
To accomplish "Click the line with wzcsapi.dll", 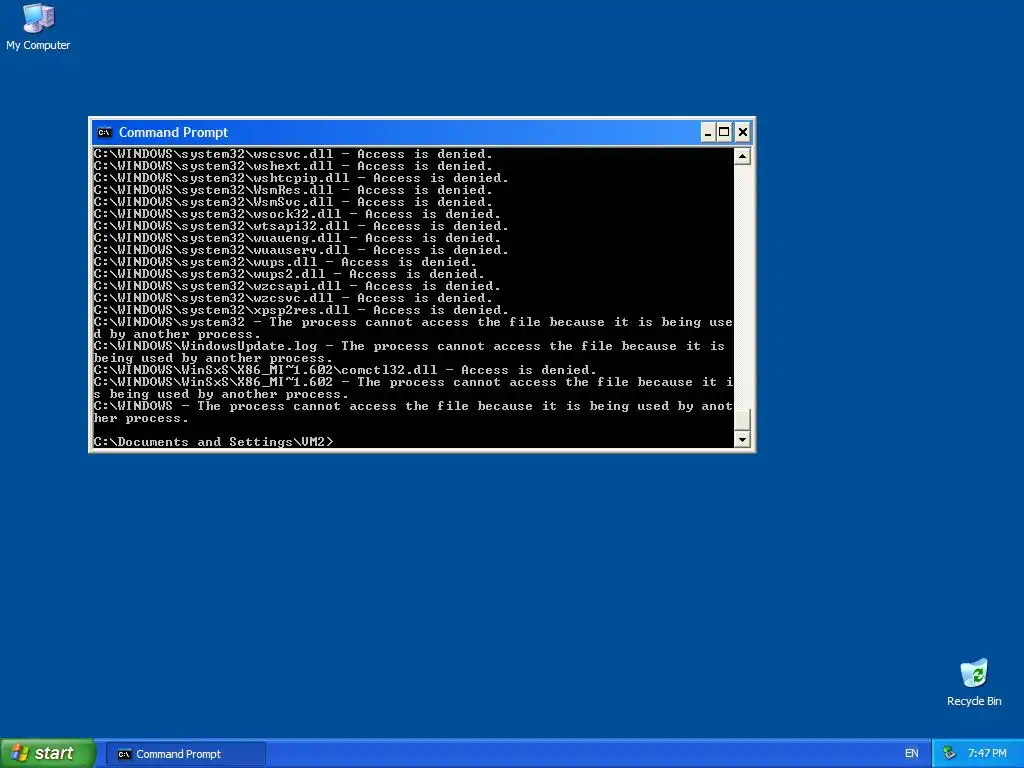I will pos(297,286).
